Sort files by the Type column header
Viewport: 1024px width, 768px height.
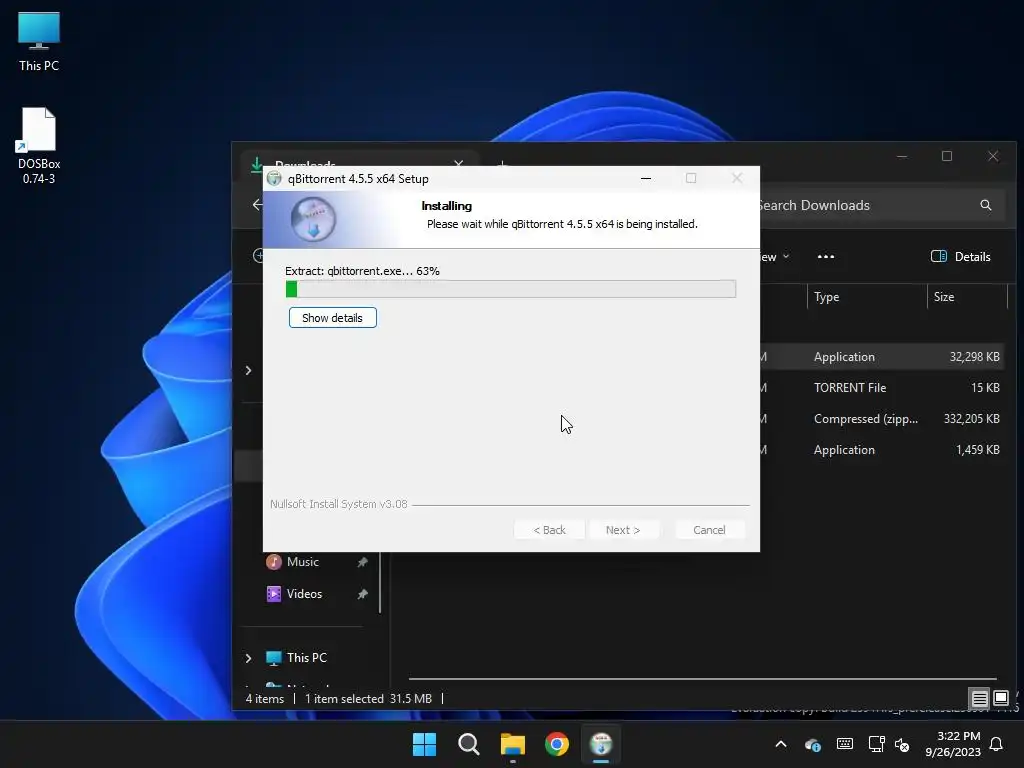point(867,296)
